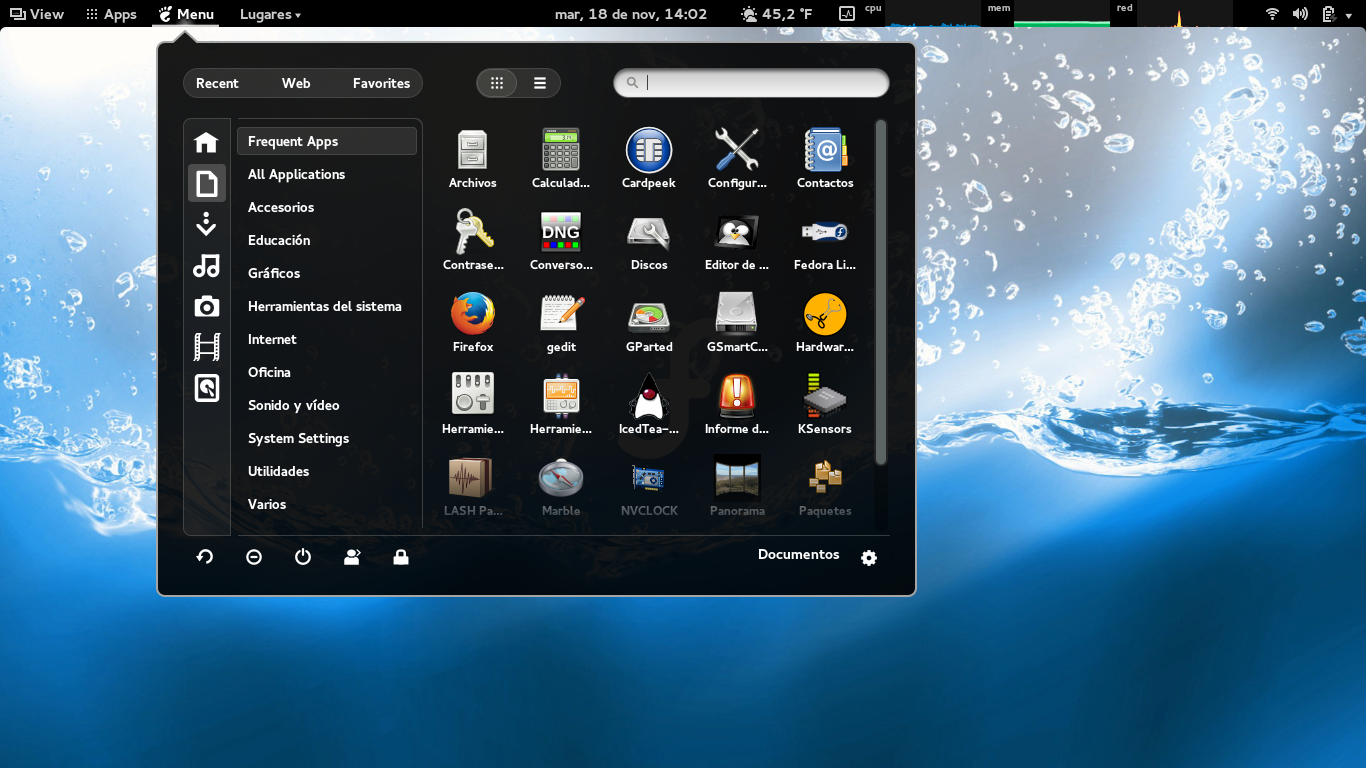Switch to grid view mode

tap(497, 83)
